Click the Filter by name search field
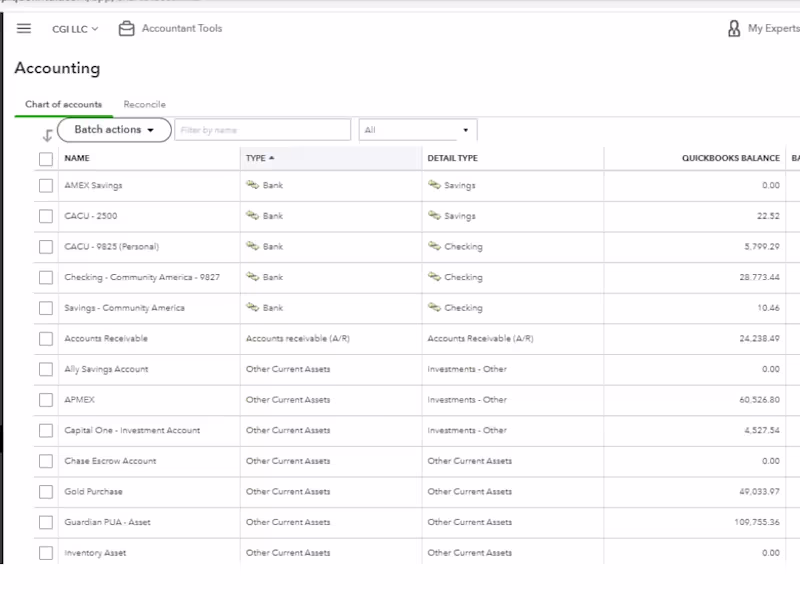This screenshot has height=600, width=800. pos(262,130)
